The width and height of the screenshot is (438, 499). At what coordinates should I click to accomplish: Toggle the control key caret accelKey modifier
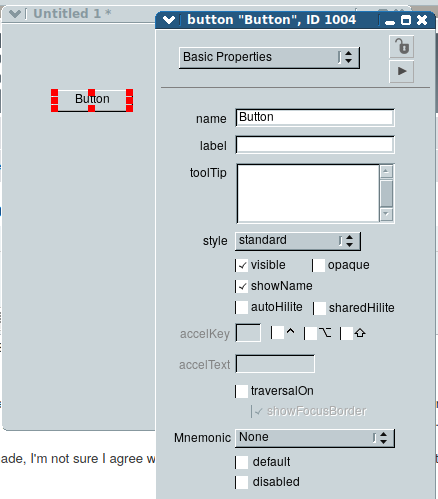(x=278, y=333)
